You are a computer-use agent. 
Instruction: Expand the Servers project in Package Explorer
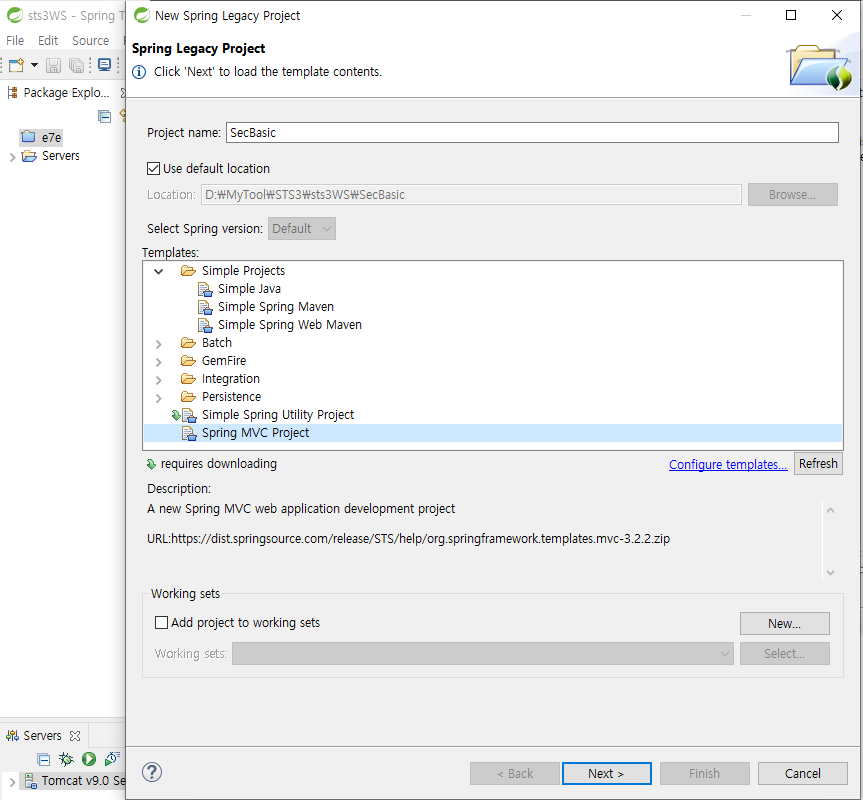click(x=12, y=157)
